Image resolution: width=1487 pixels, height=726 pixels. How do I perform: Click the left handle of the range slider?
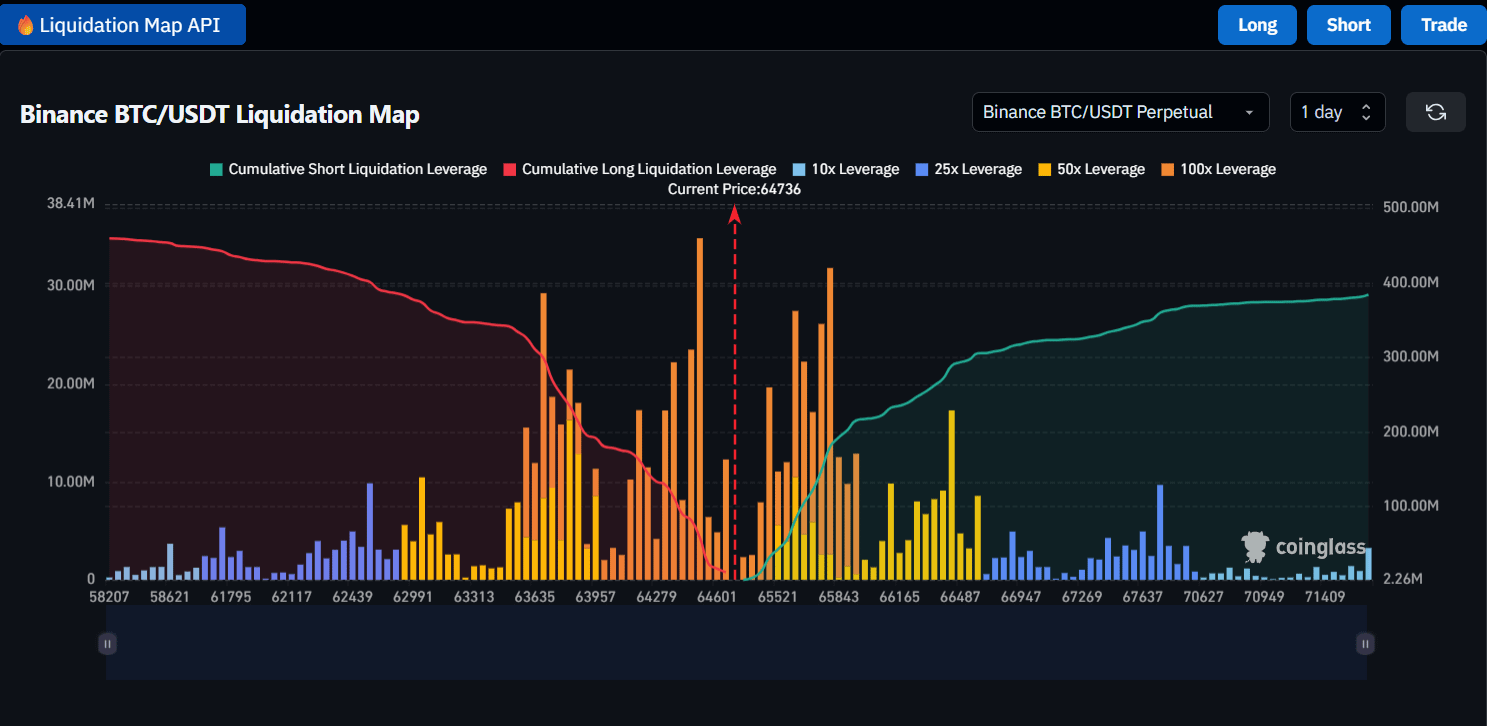tap(107, 644)
